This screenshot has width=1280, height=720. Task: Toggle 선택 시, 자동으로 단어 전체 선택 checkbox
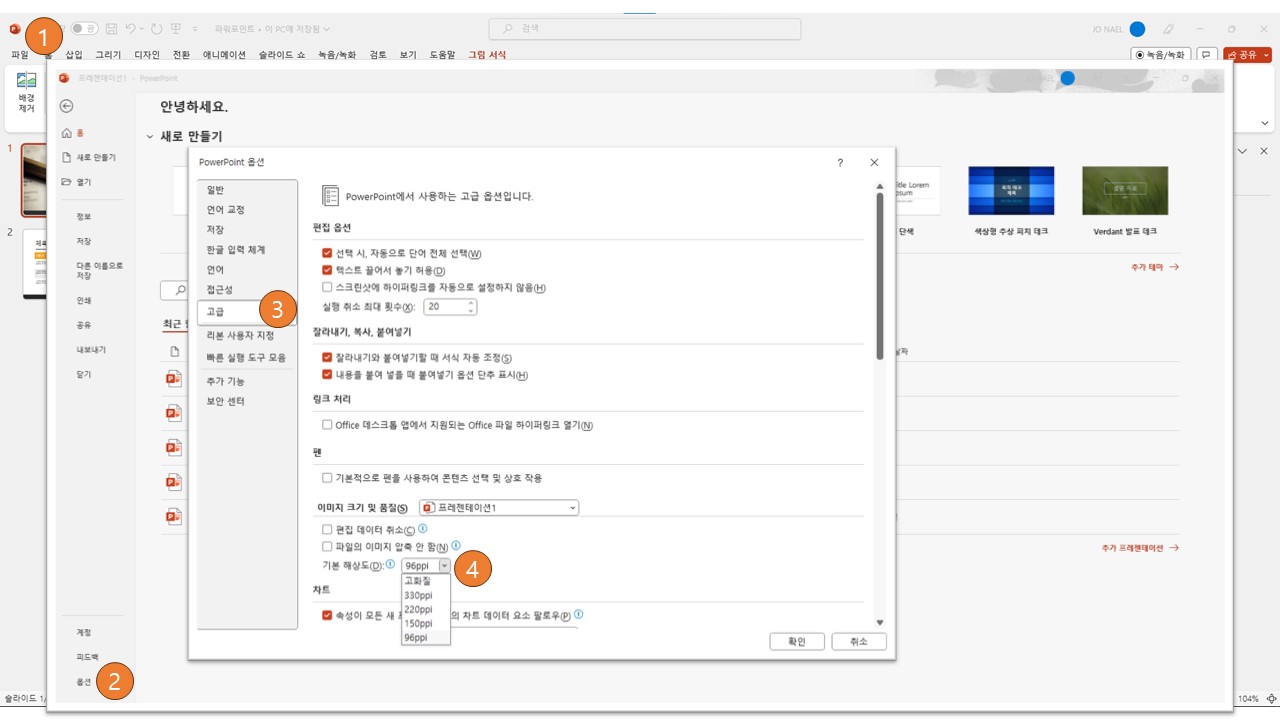[327, 253]
